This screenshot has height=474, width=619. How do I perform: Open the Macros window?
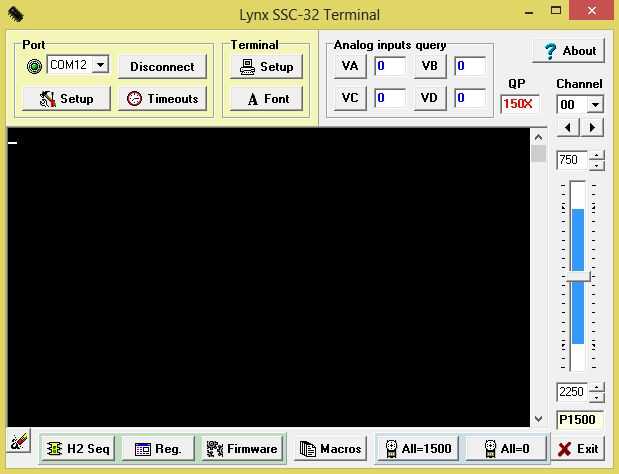pos(330,448)
